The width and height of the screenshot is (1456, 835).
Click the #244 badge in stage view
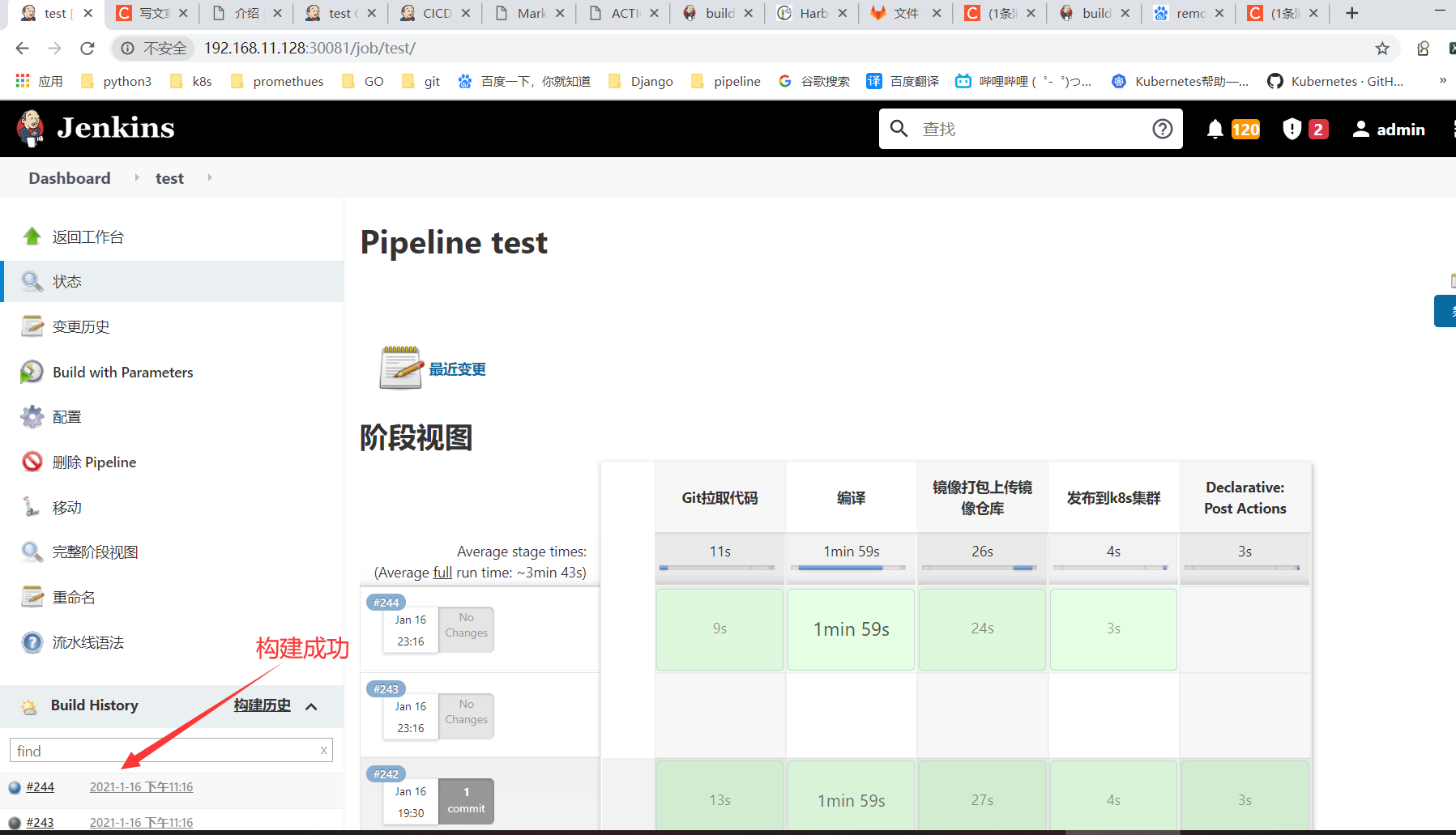pyautogui.click(x=386, y=603)
